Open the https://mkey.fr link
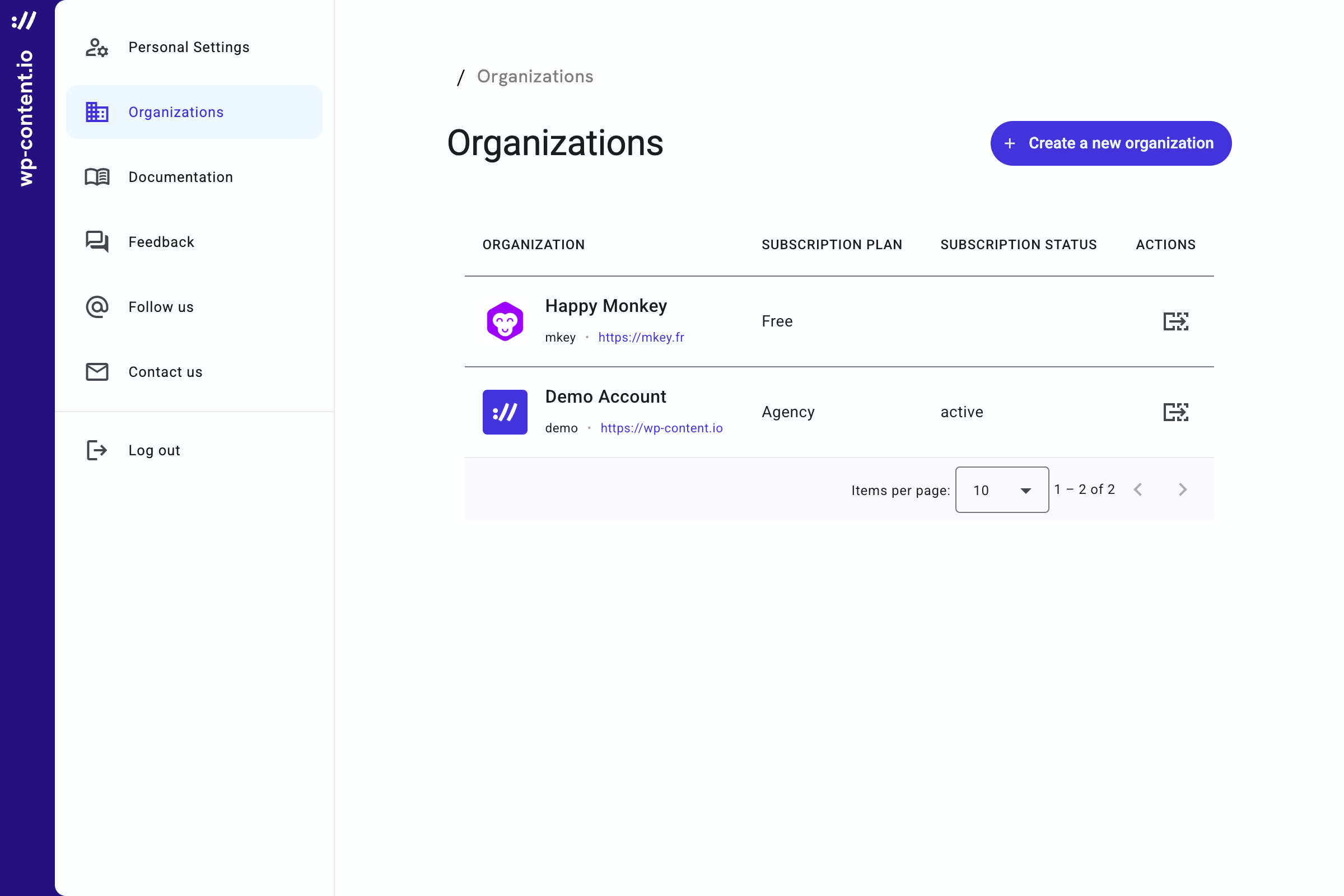The height and width of the screenshot is (896, 1344). coord(641,337)
